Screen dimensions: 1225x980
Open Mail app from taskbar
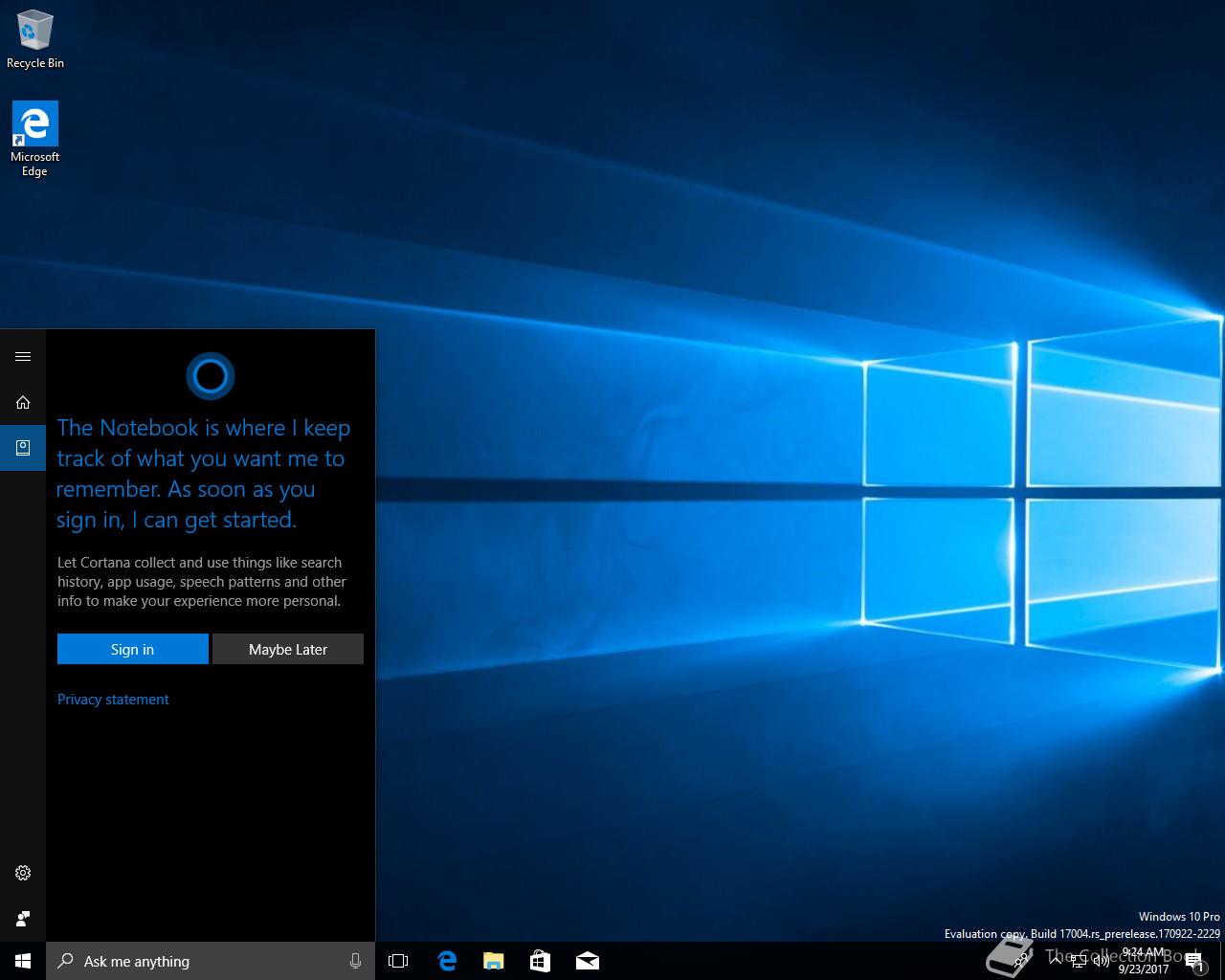tap(587, 961)
